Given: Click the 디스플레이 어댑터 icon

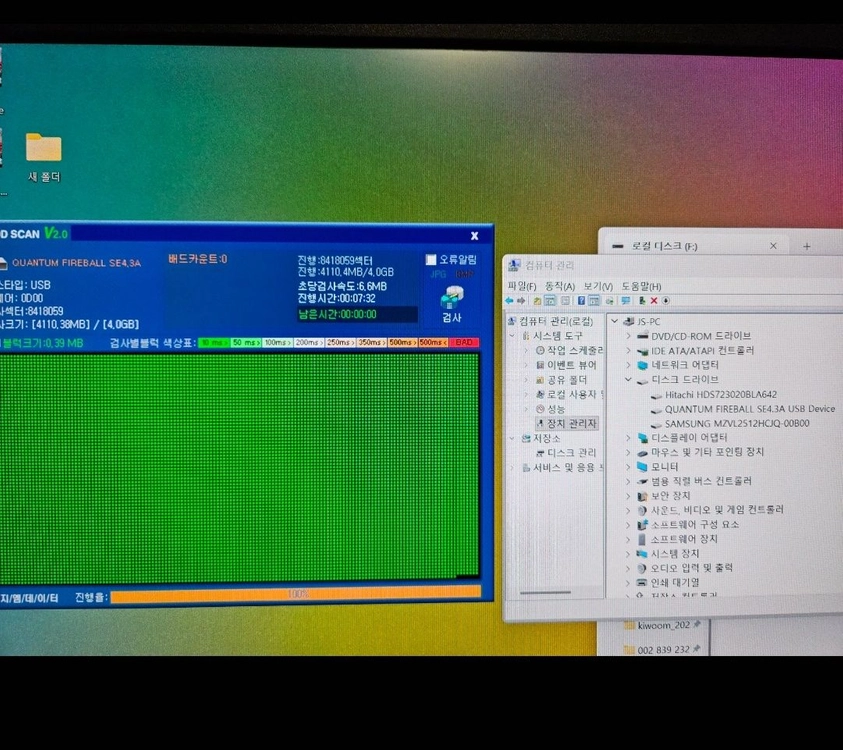Looking at the screenshot, I should pos(642,438).
